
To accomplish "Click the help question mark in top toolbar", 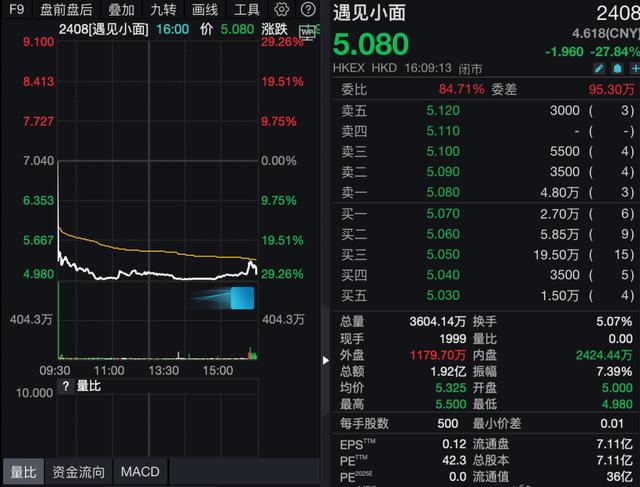I will pyautogui.click(x=308, y=9).
